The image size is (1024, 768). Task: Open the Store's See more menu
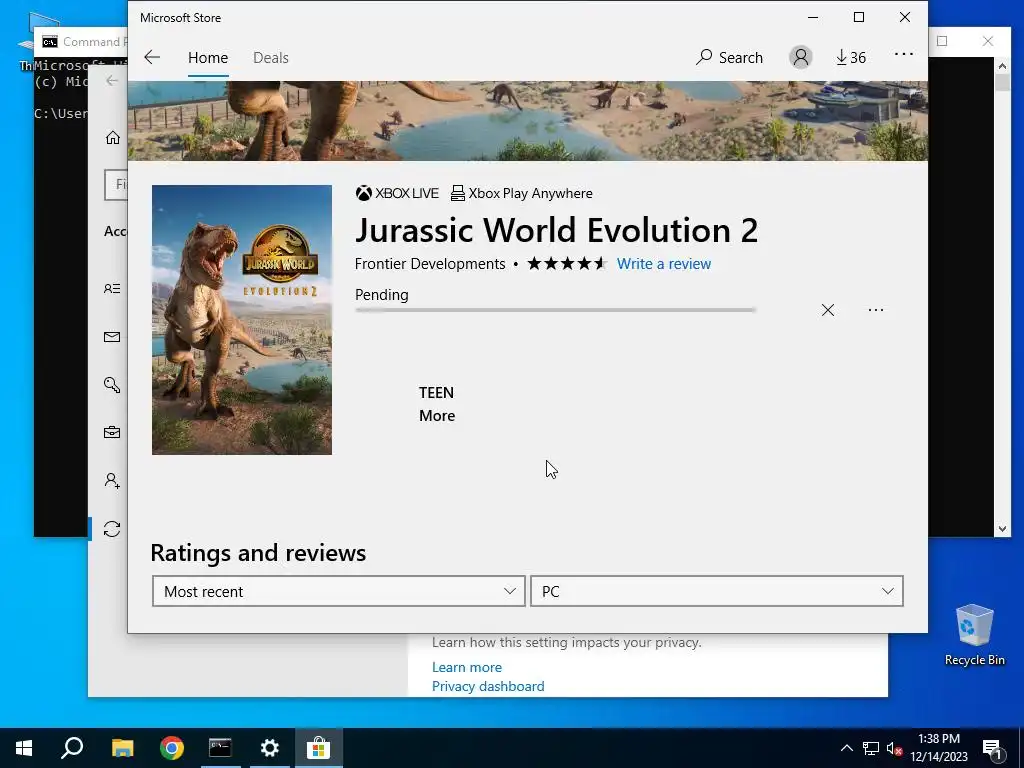[904, 54]
